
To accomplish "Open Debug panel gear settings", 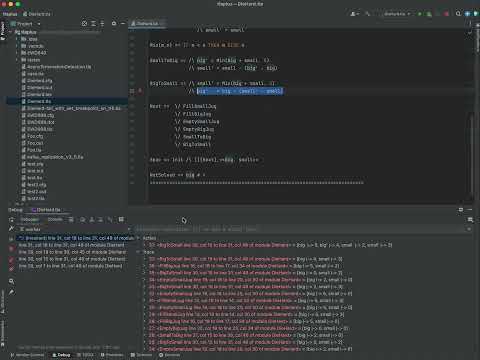I will tap(461, 210).
